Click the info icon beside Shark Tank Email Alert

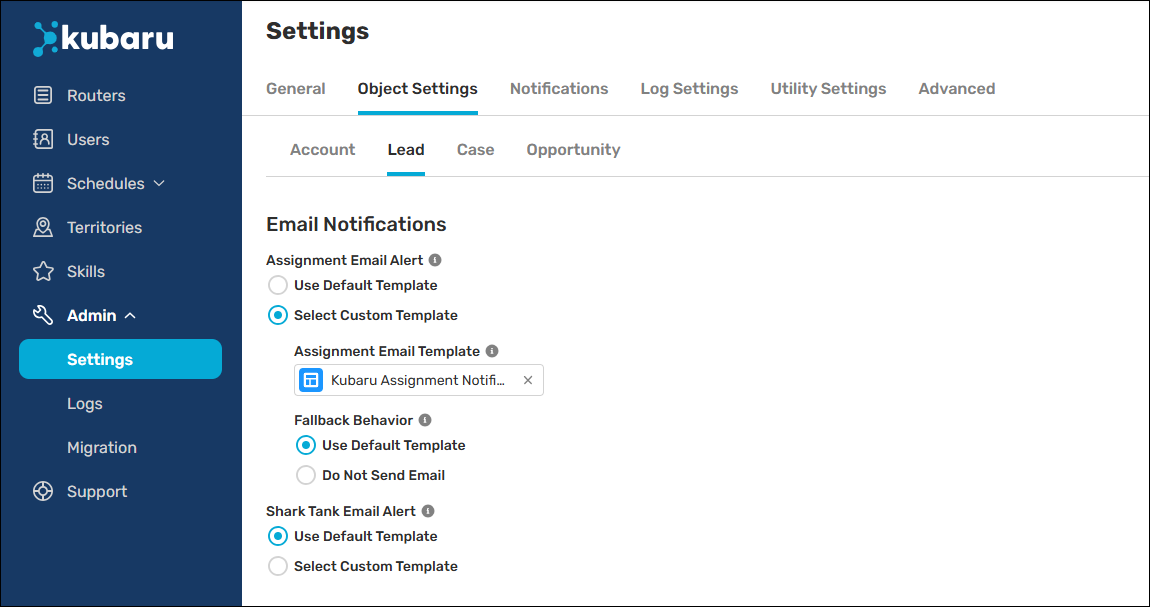tap(428, 511)
